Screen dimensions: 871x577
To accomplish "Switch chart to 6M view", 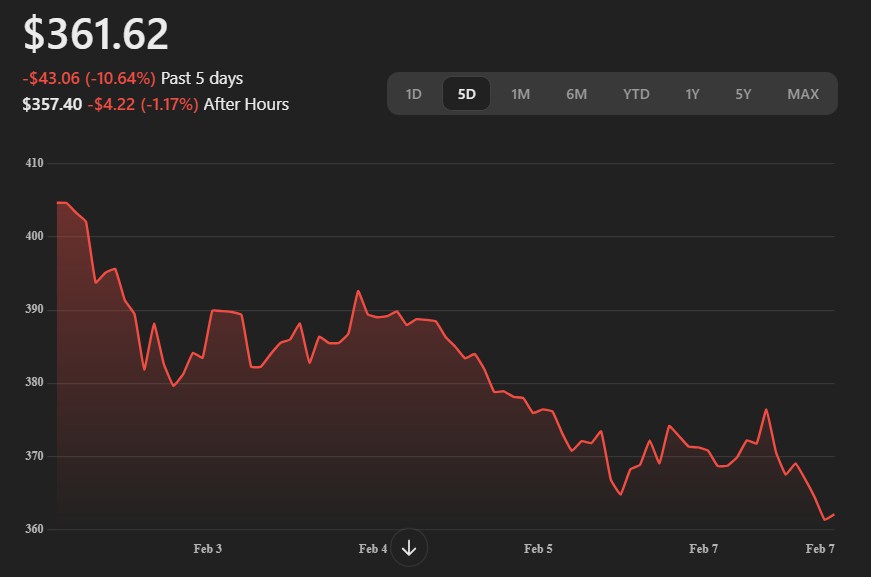I will click(x=576, y=94).
